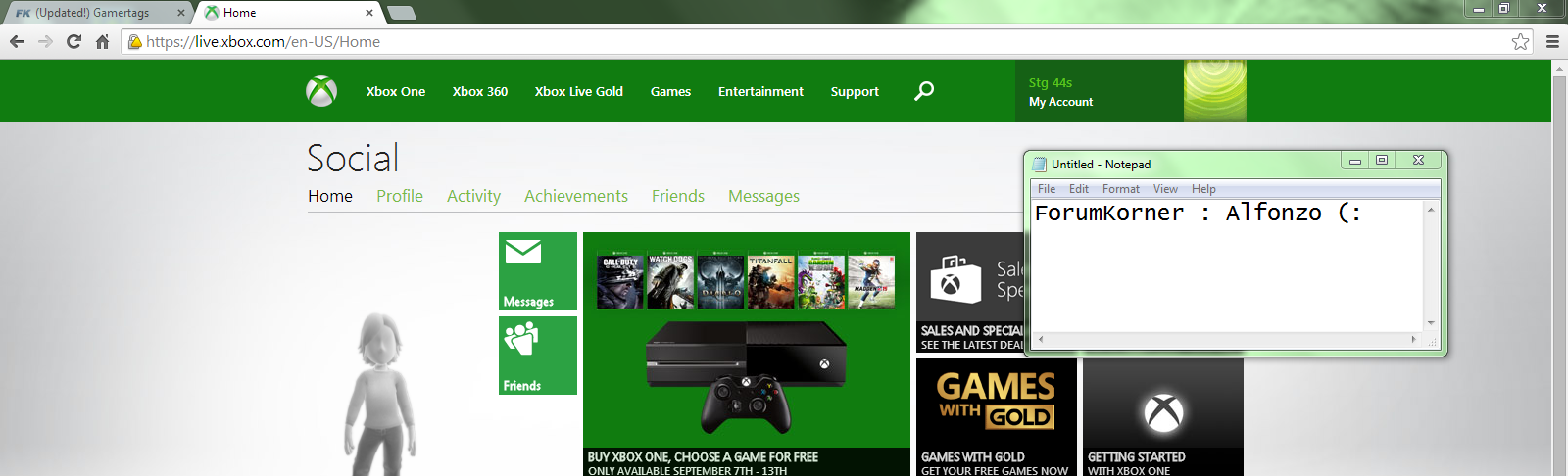Select Diablo game cover

pyautogui.click(x=720, y=281)
